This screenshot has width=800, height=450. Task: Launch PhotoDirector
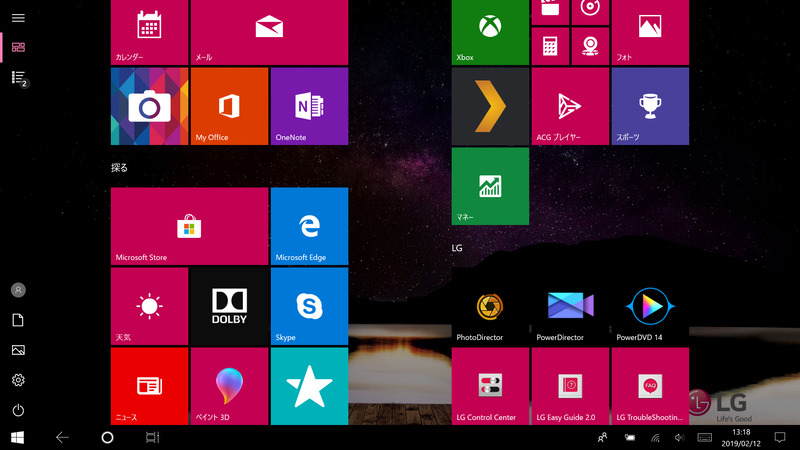tap(490, 306)
